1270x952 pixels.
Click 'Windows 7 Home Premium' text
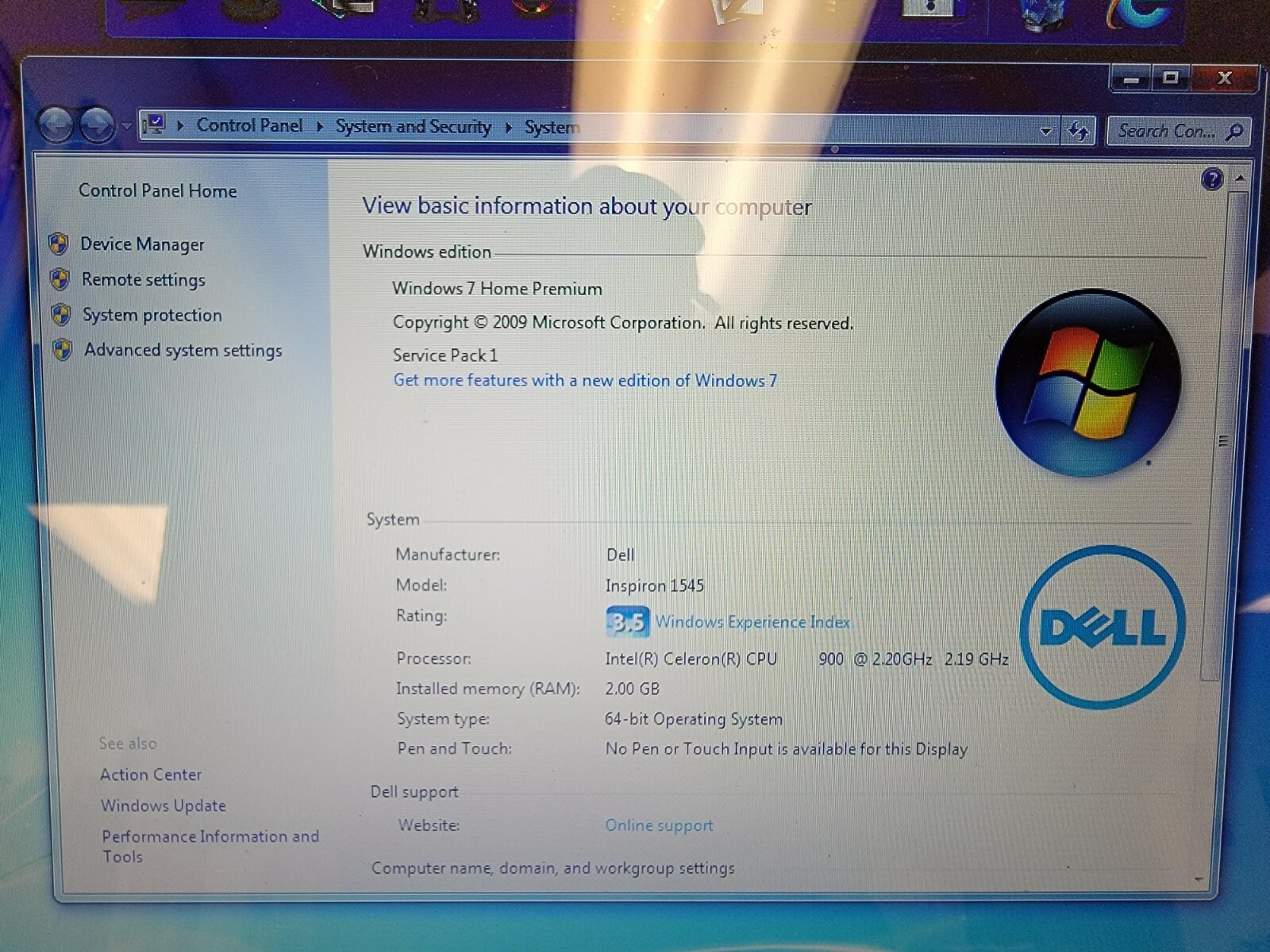coord(497,289)
